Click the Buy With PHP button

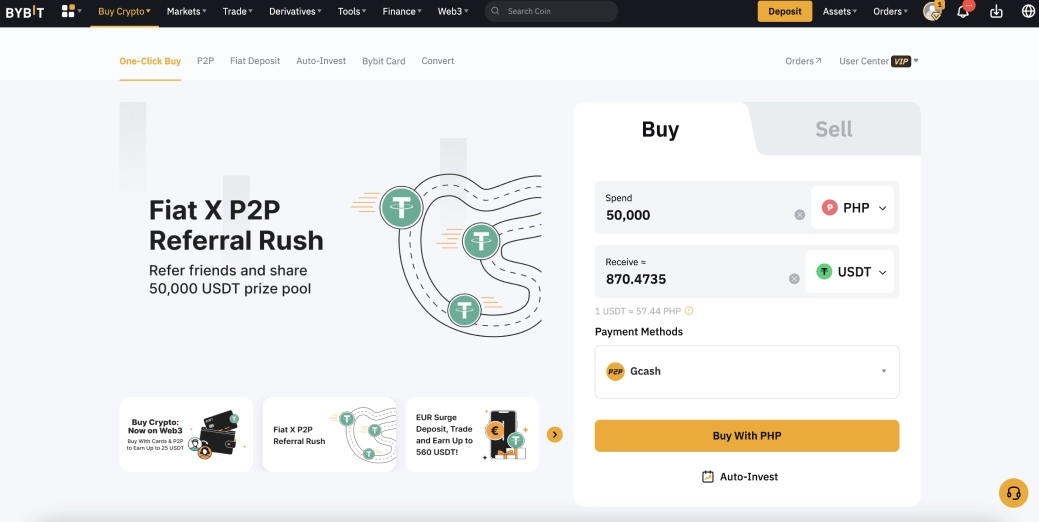(x=747, y=436)
